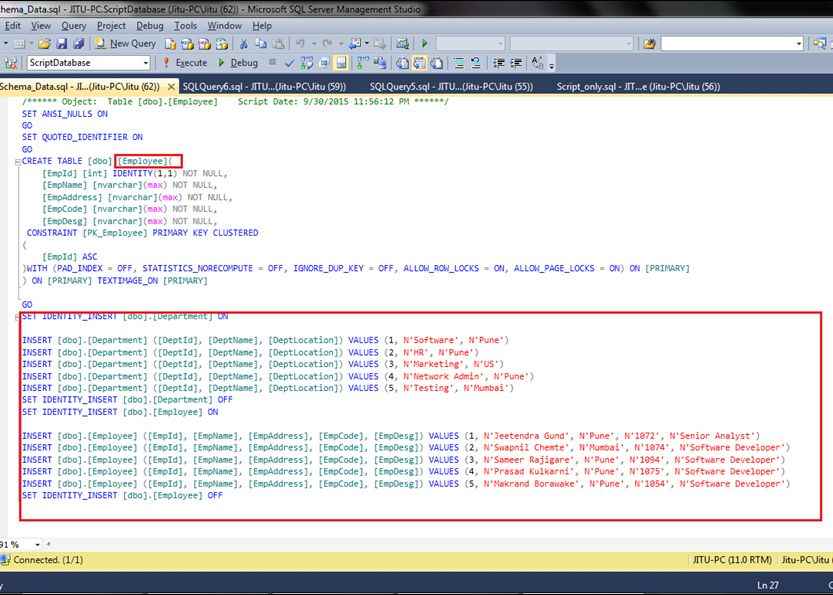The height and width of the screenshot is (595, 833).
Task: Click the New Query toolbar button
Action: click(126, 44)
